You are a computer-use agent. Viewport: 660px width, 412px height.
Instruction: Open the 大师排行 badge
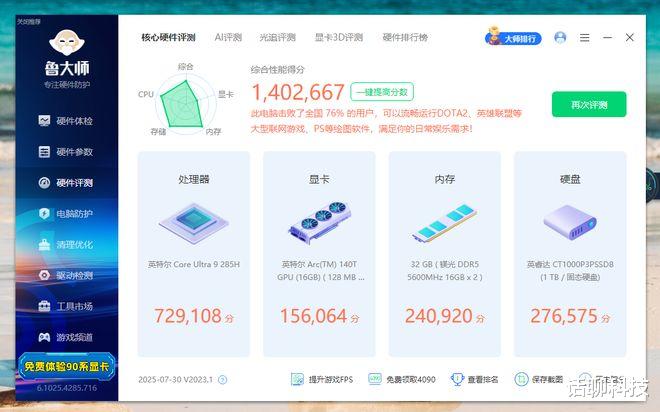(x=513, y=37)
